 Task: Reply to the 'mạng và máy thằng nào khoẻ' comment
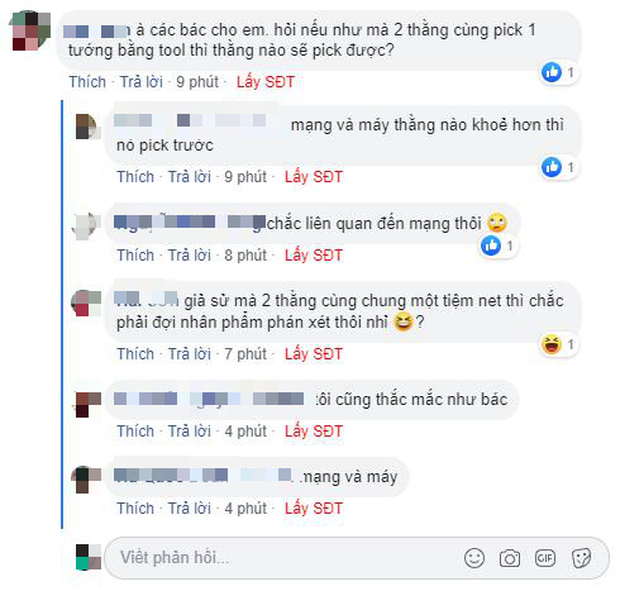(x=189, y=177)
